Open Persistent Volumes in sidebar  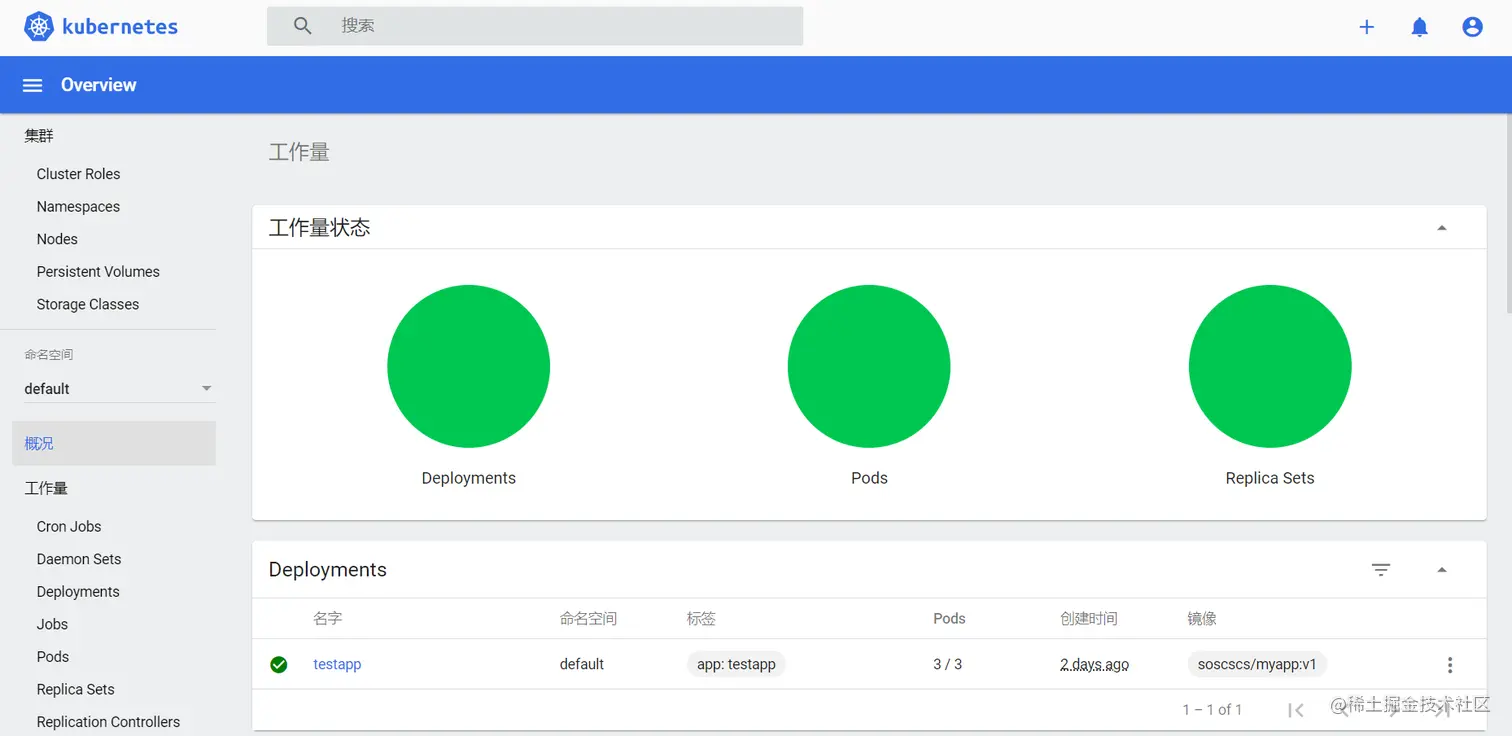point(98,272)
